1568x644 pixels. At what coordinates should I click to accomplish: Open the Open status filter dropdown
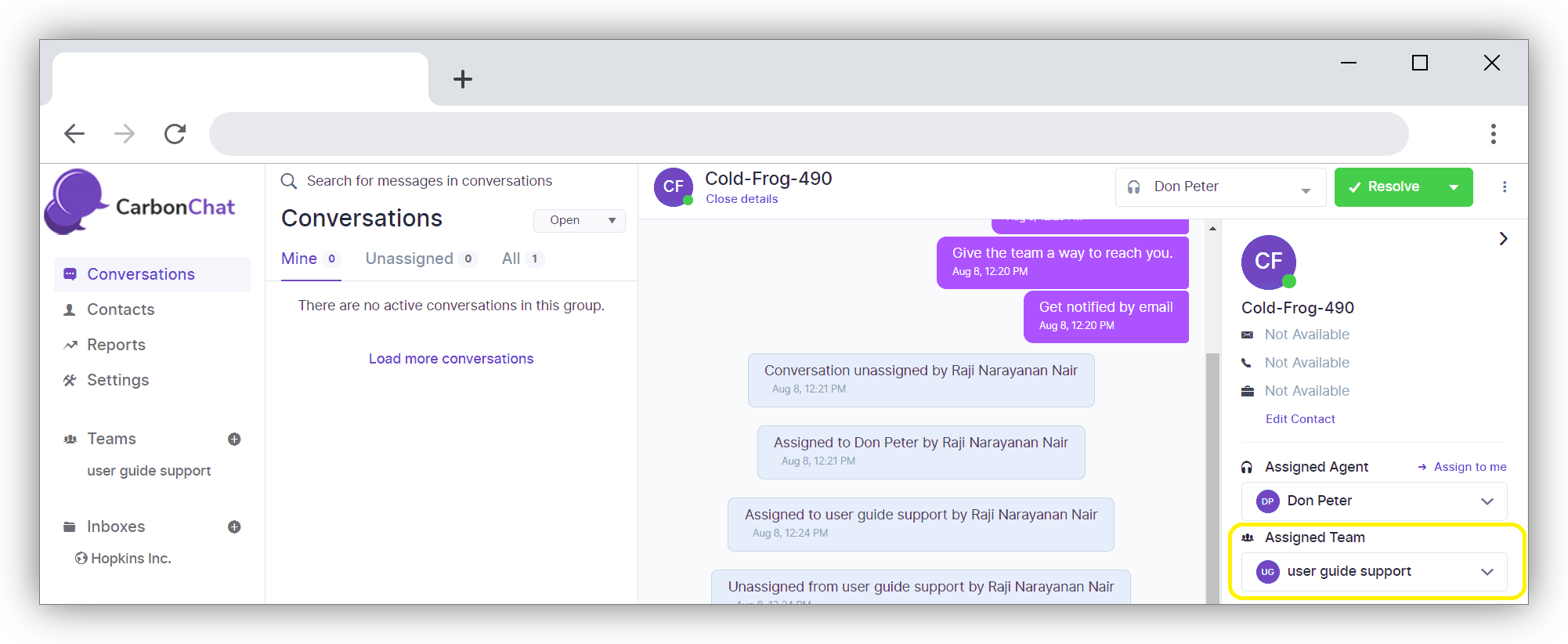pos(580,221)
